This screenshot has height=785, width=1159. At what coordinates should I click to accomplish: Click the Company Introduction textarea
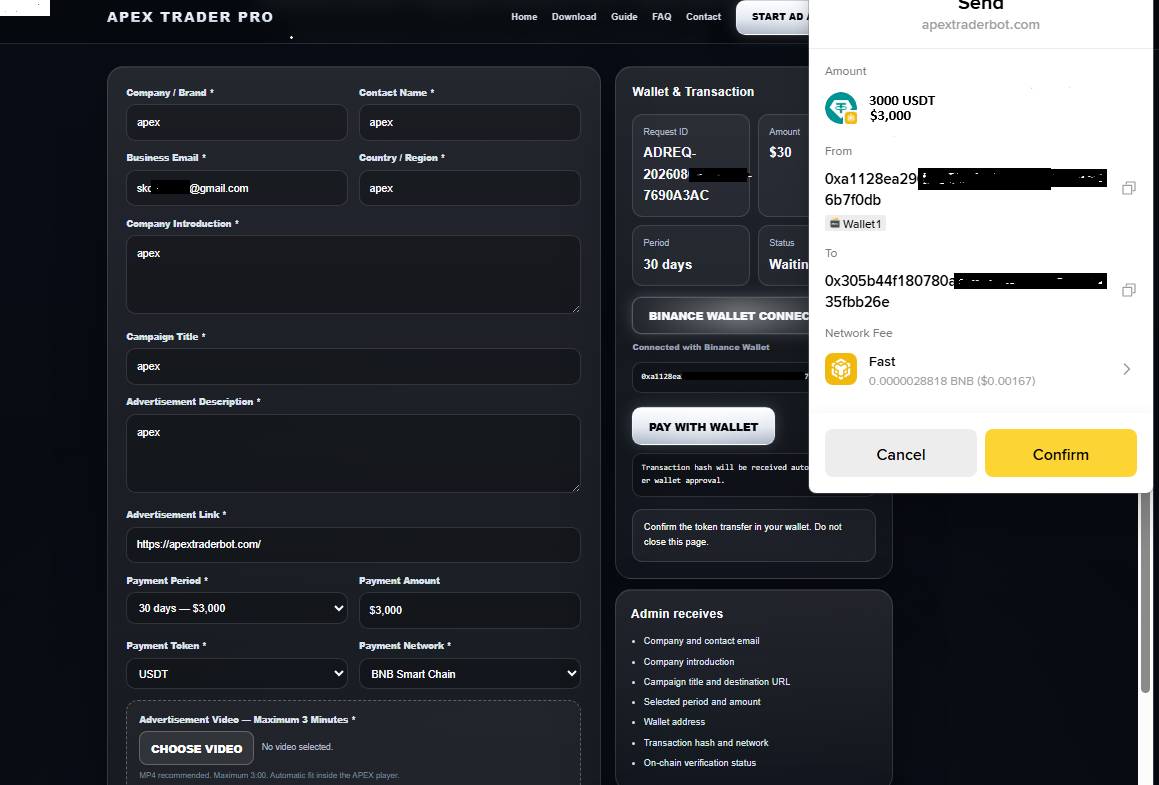[353, 274]
